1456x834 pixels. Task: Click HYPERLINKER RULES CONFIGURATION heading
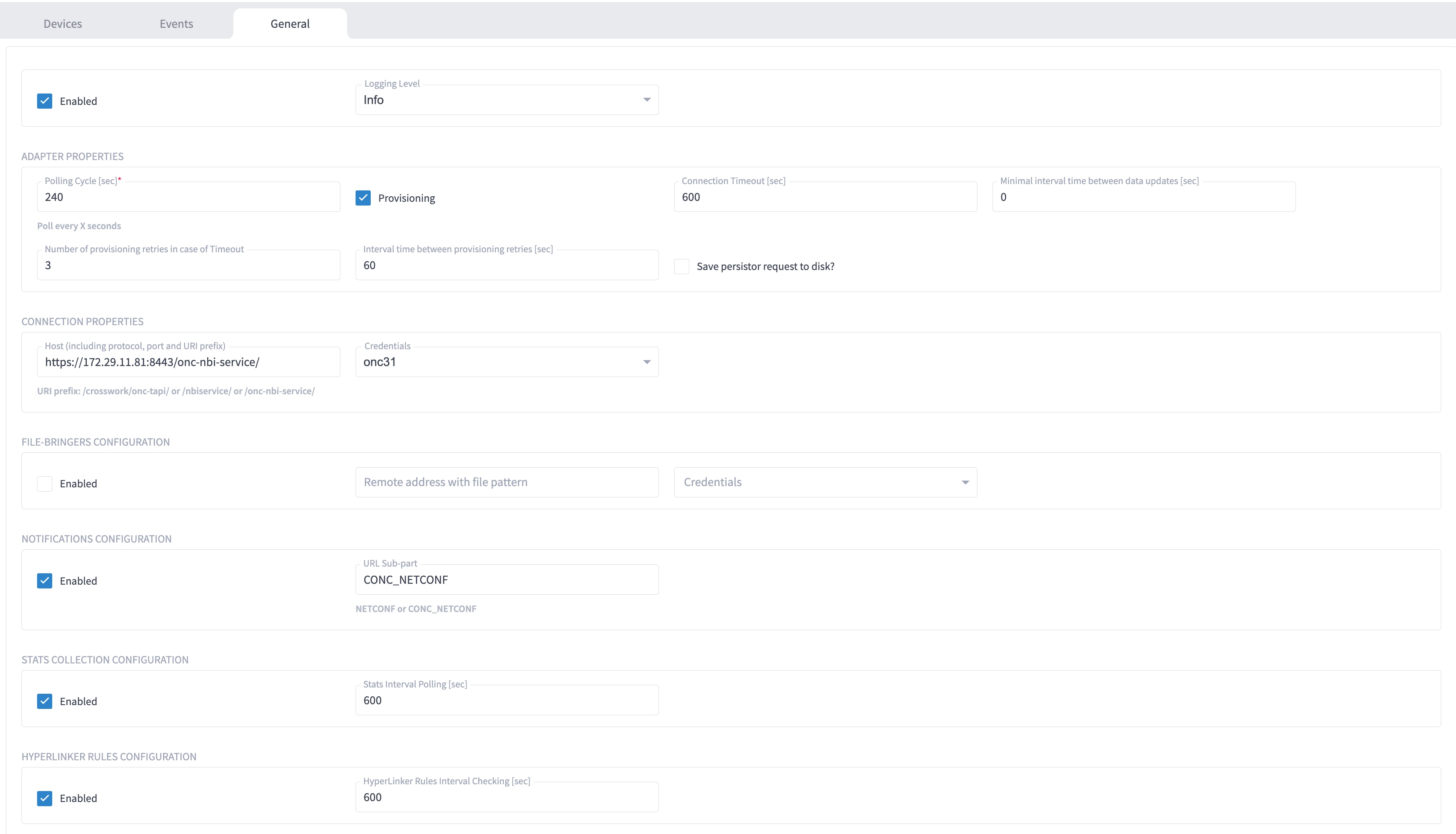click(109, 756)
